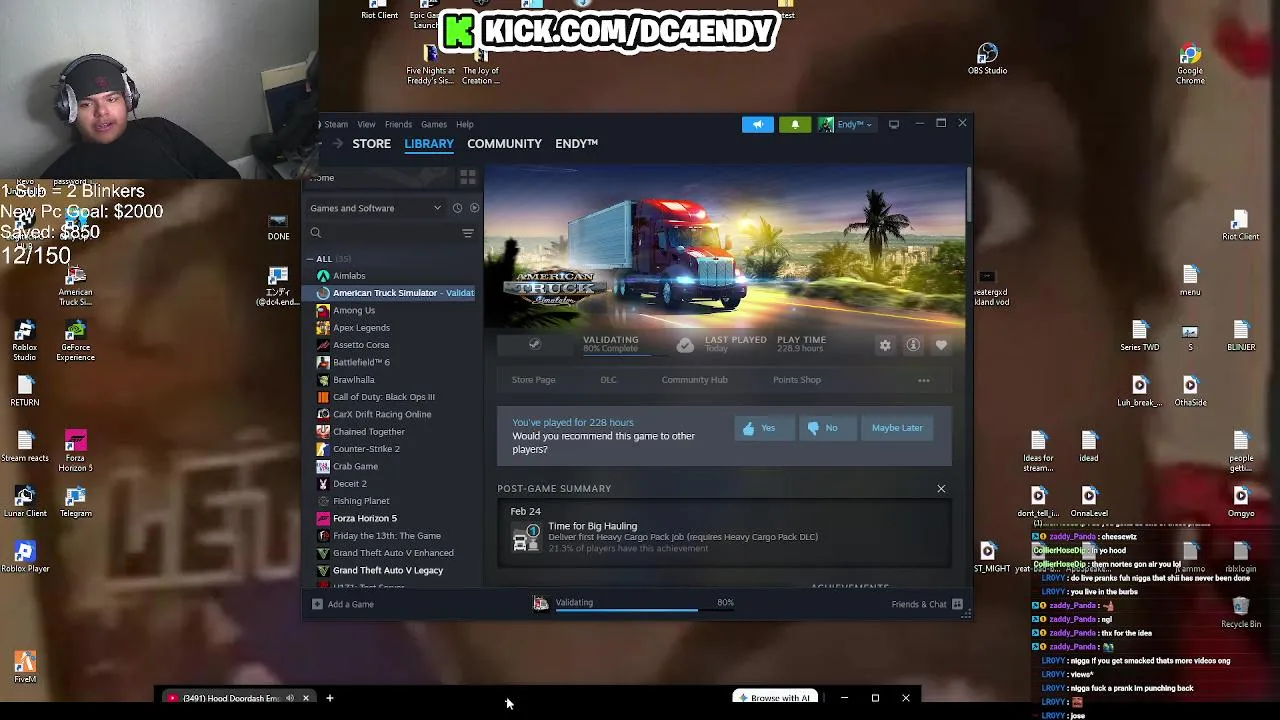Click the Steam library content scrollbar
1280x720 pixels.
[x=969, y=195]
